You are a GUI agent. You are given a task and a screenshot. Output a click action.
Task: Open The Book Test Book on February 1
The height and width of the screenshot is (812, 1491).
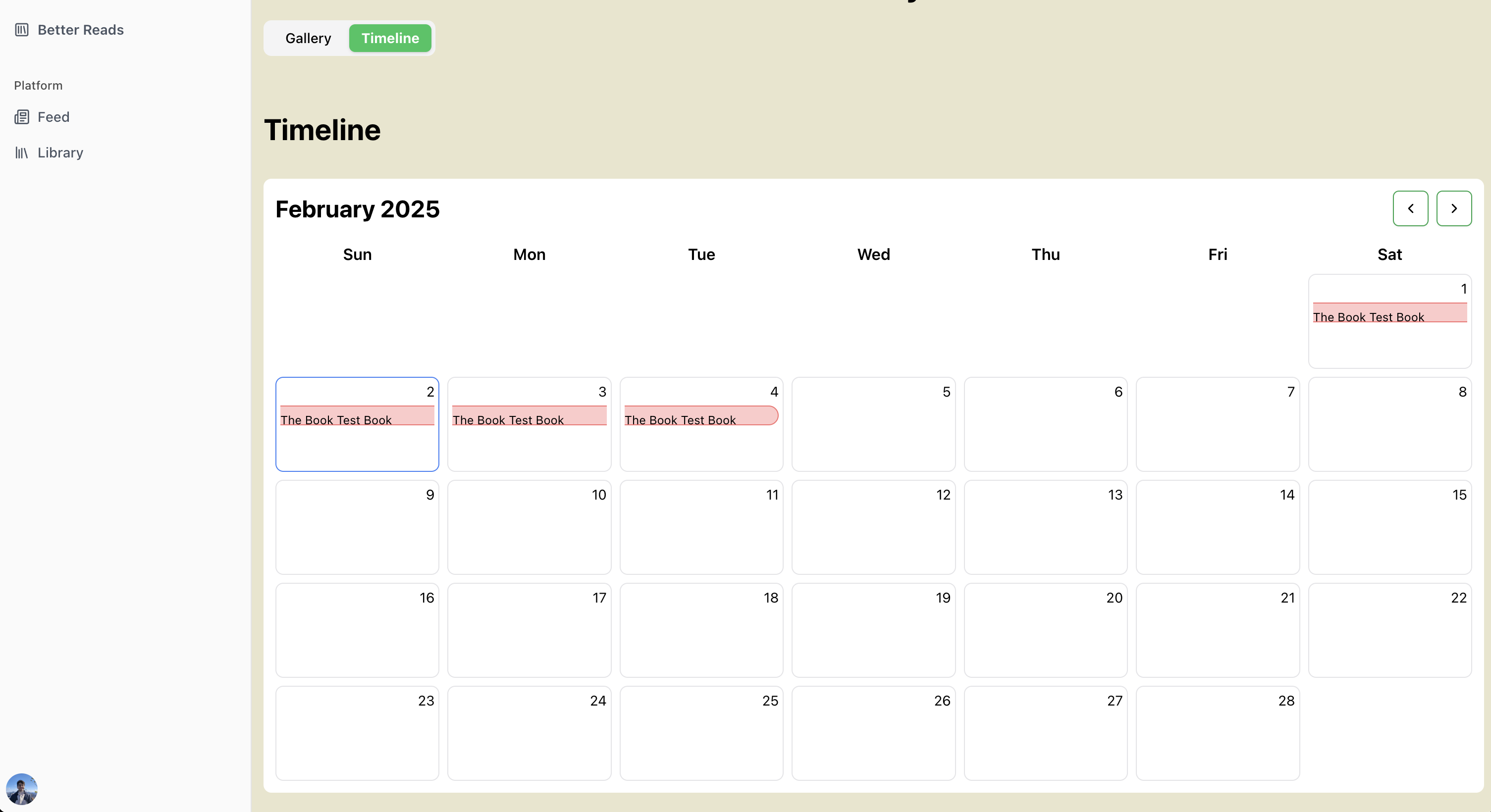click(x=1389, y=313)
